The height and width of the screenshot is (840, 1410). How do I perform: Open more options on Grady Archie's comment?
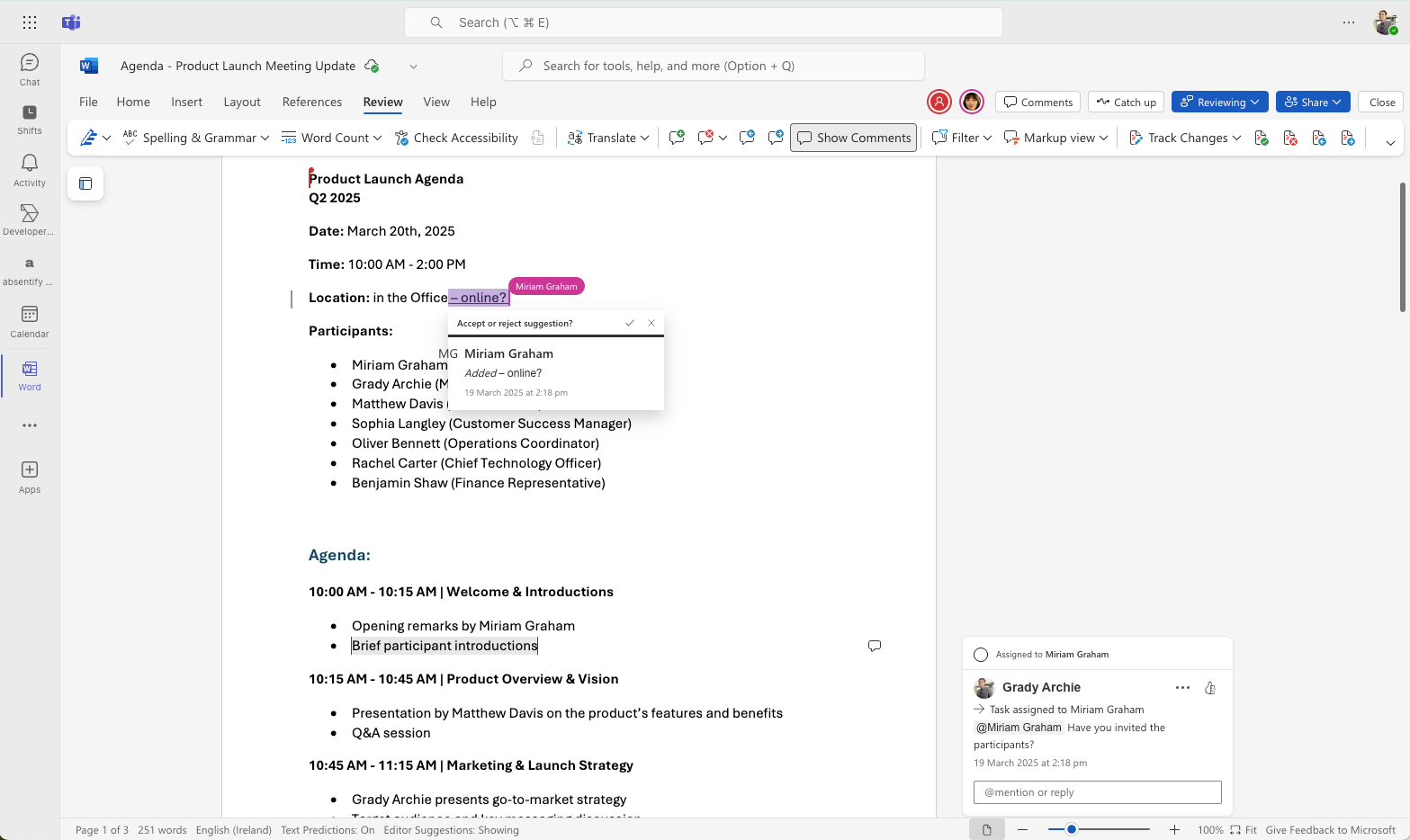pyautogui.click(x=1182, y=688)
